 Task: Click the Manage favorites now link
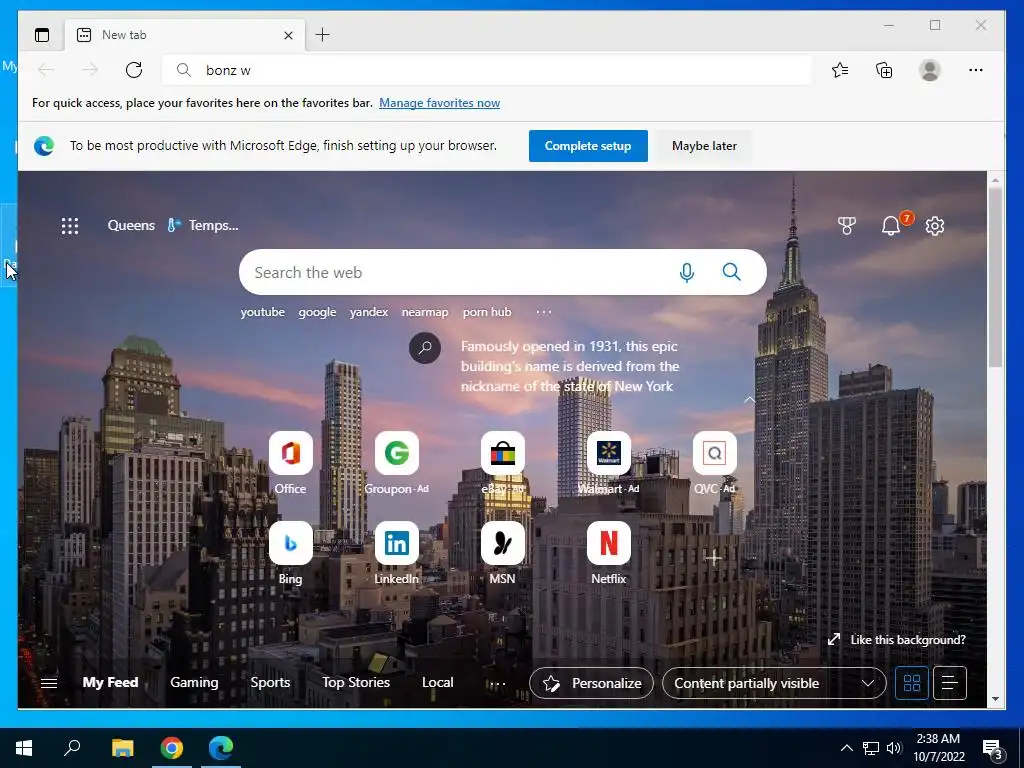pyautogui.click(x=440, y=103)
